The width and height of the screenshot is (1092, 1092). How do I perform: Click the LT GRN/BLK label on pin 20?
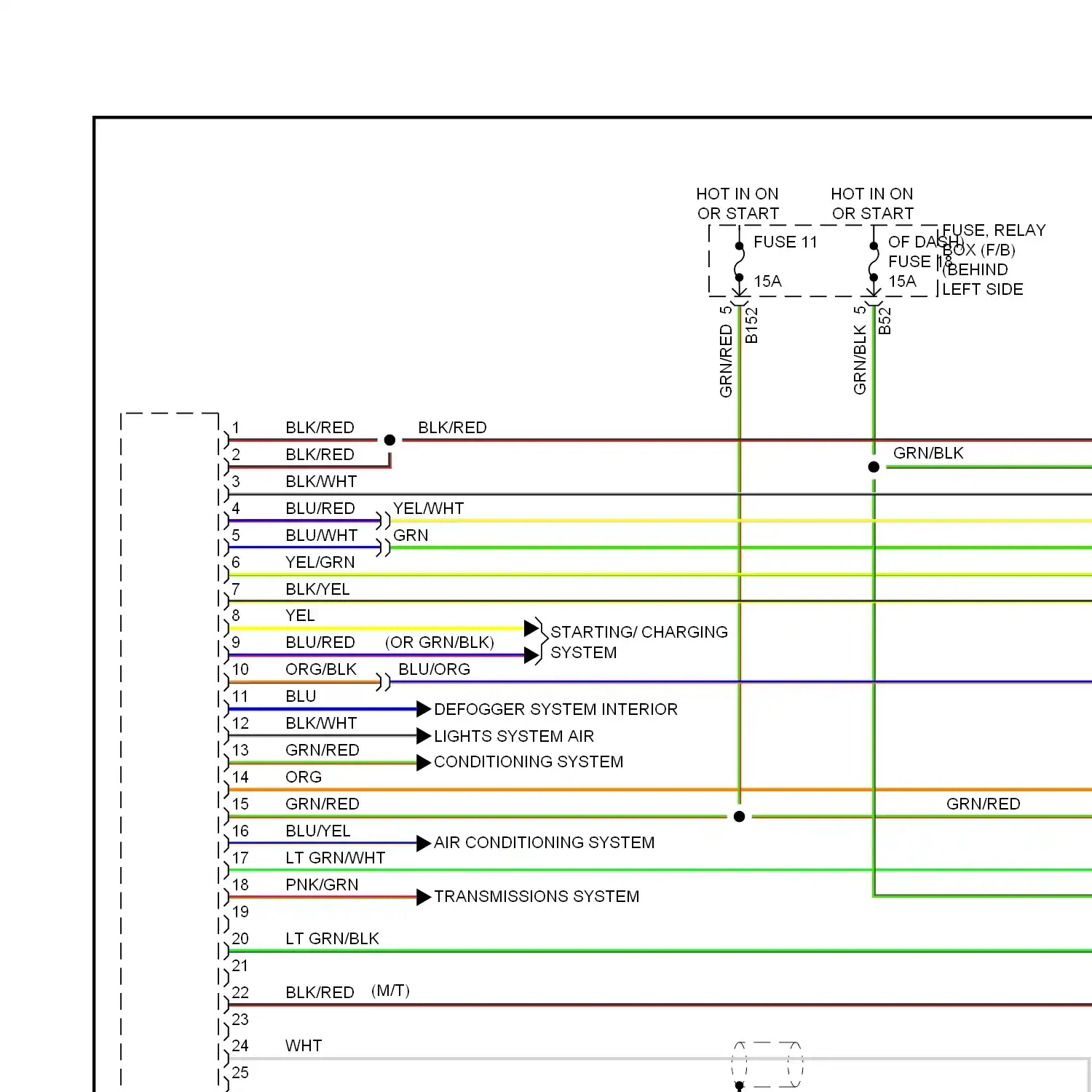332,938
